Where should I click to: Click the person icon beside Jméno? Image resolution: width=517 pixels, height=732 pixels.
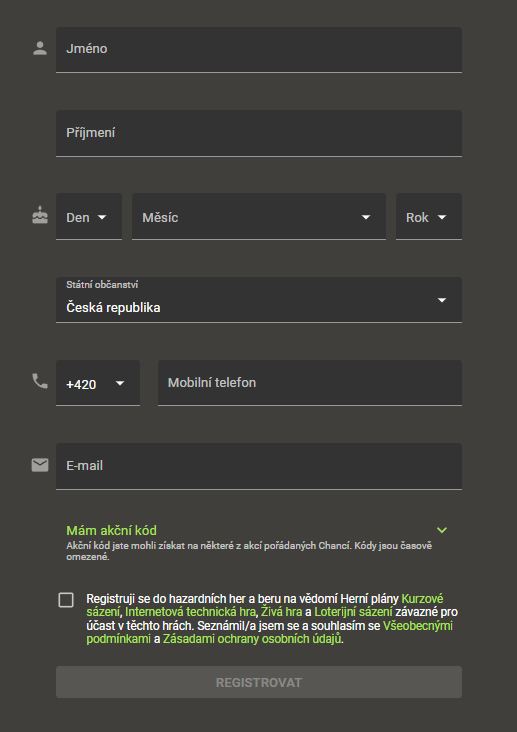pyautogui.click(x=40, y=49)
